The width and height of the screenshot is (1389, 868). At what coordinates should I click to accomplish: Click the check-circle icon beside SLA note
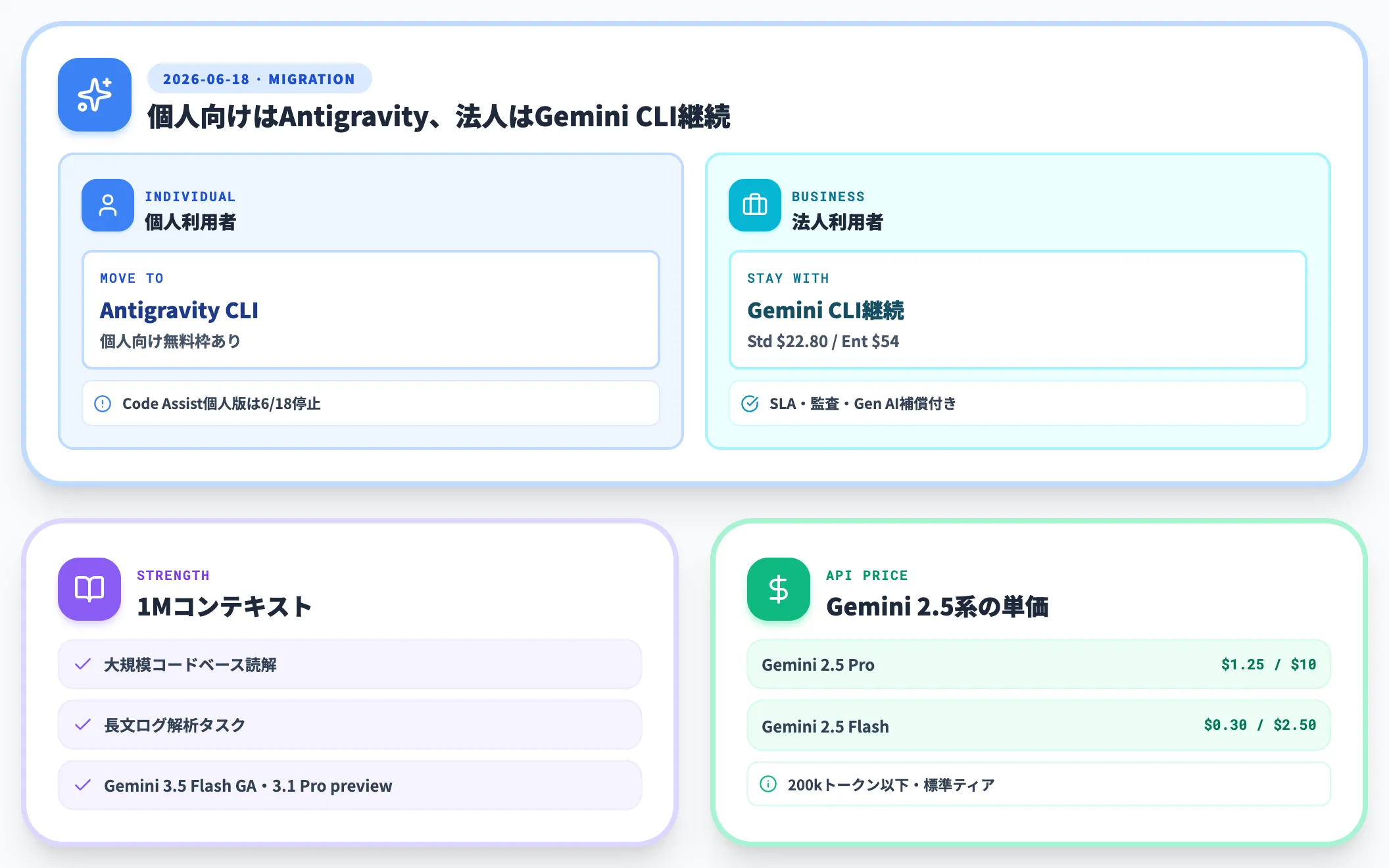click(x=750, y=404)
